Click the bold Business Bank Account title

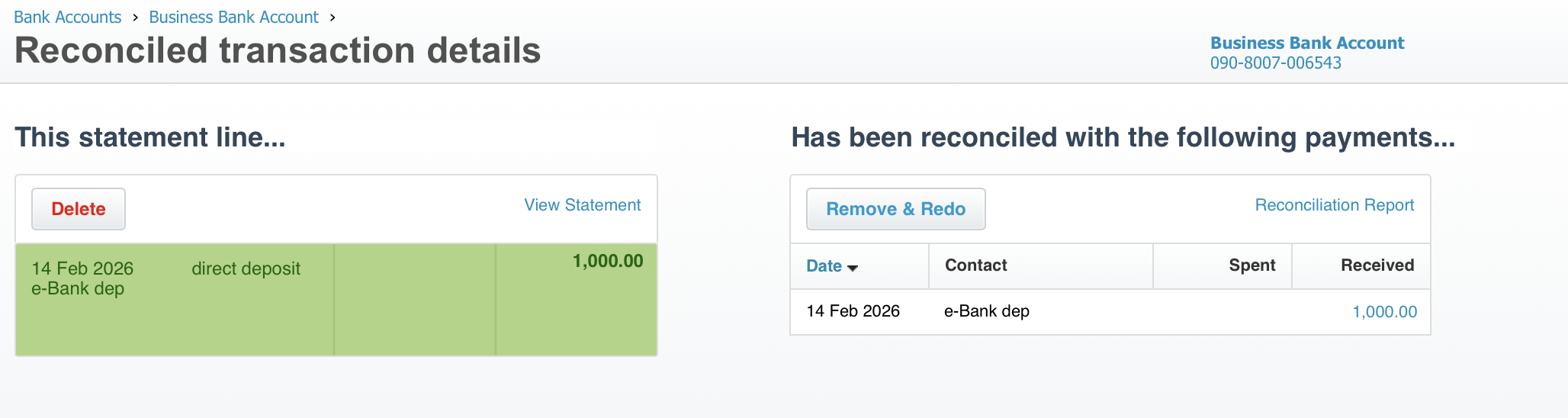tap(1306, 43)
